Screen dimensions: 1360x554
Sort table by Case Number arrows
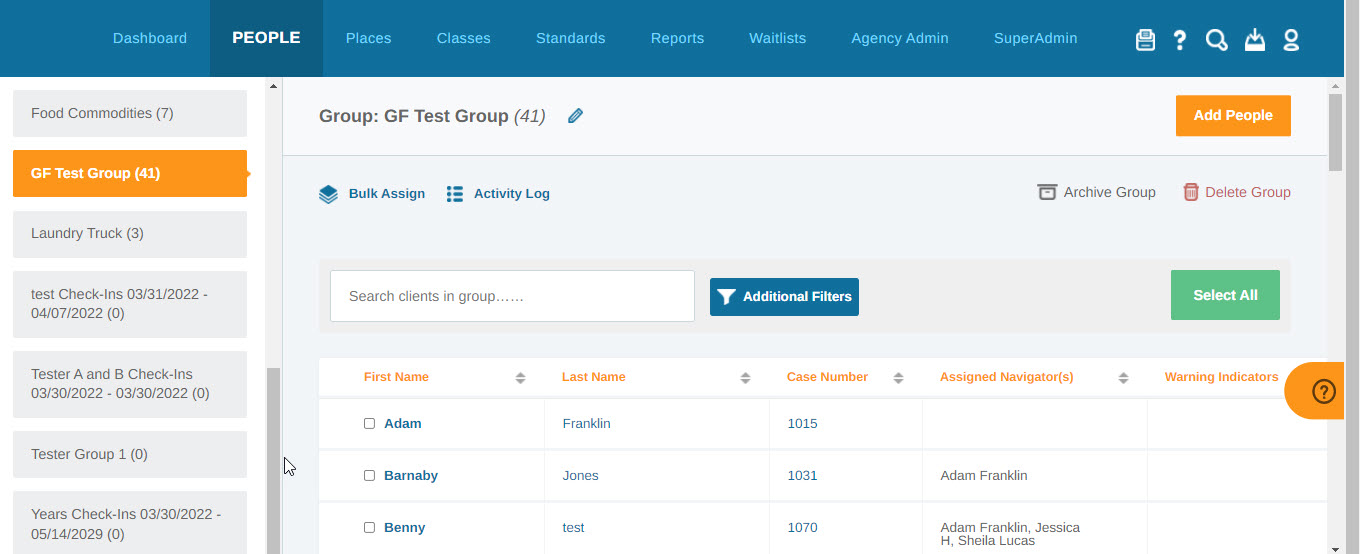point(898,378)
